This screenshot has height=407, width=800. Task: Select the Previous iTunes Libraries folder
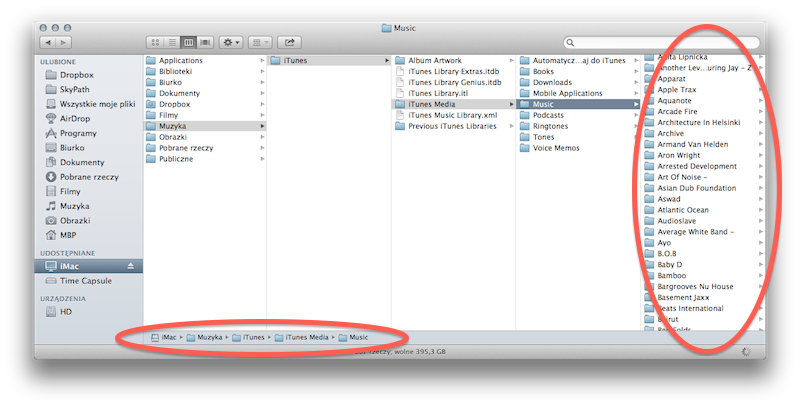pos(454,126)
